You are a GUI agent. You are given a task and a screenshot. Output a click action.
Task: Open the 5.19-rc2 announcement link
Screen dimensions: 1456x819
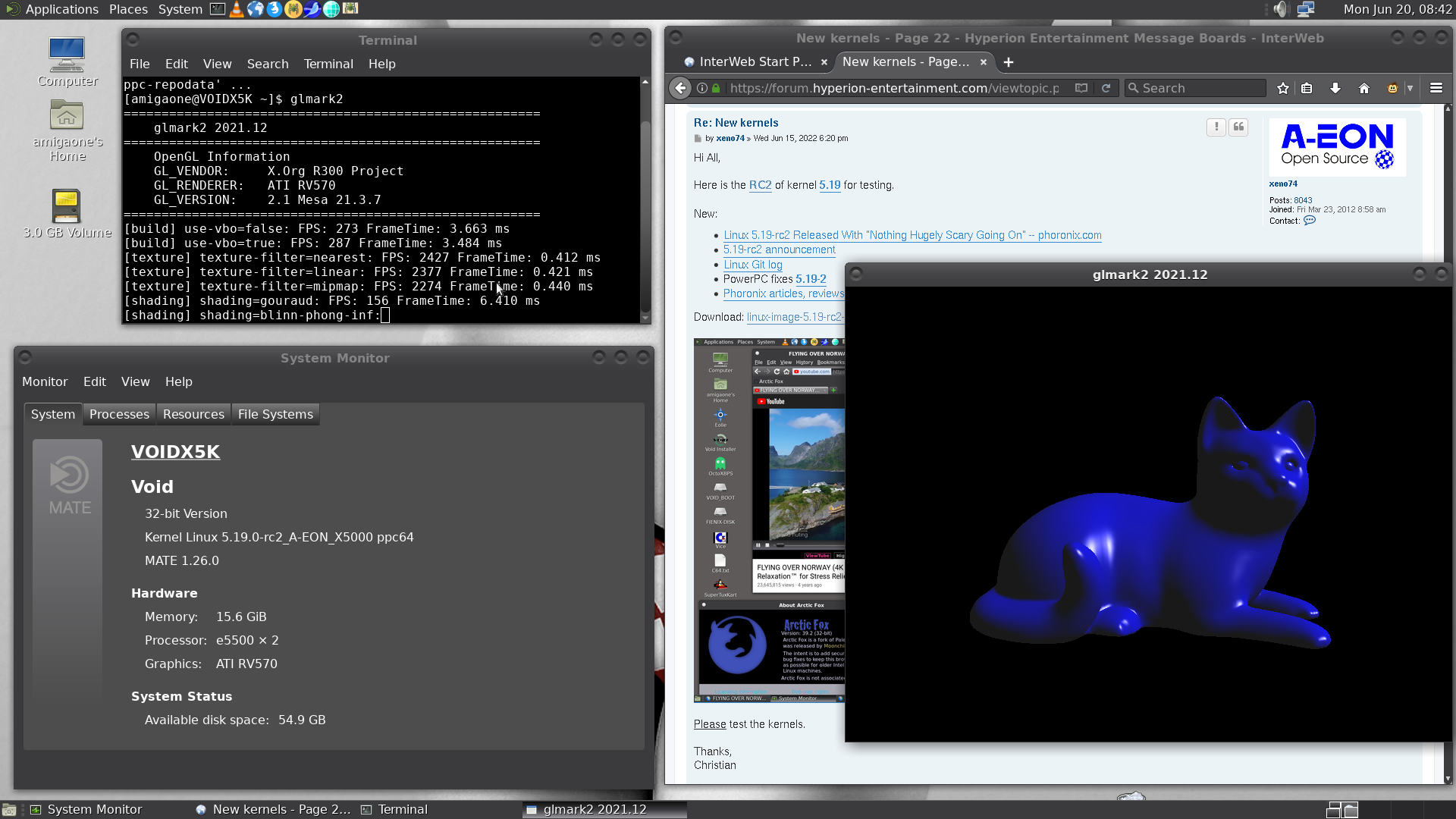tap(779, 249)
